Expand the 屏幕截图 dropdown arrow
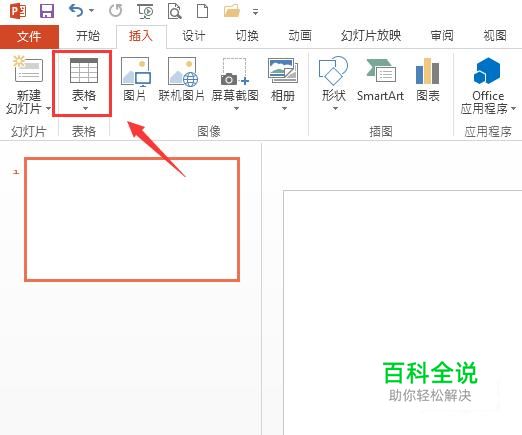The height and width of the screenshot is (435, 522). 236,109
